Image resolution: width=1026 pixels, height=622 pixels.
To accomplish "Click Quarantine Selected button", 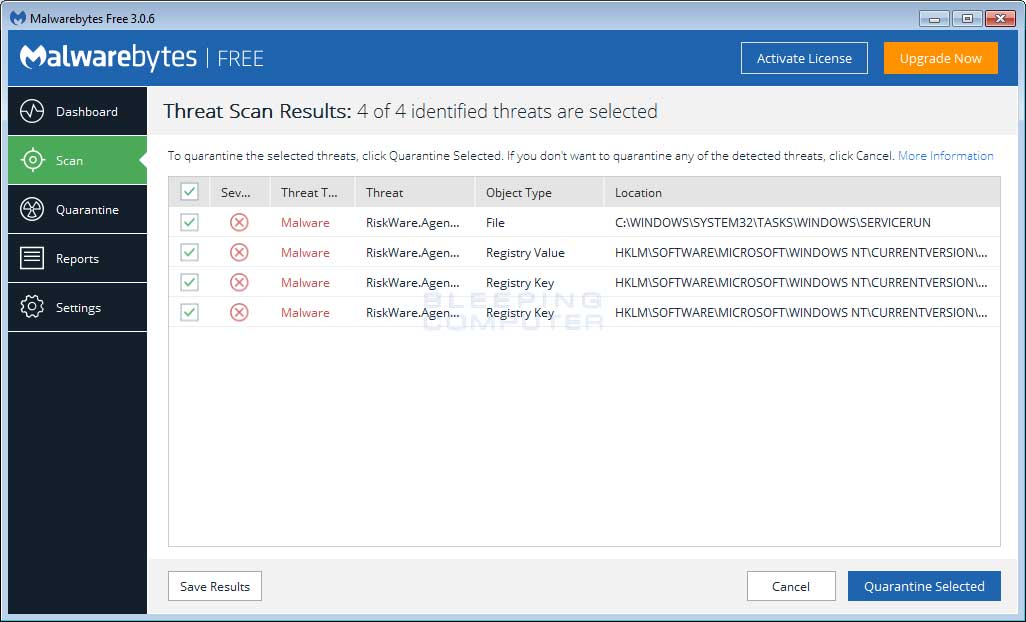I will point(924,587).
